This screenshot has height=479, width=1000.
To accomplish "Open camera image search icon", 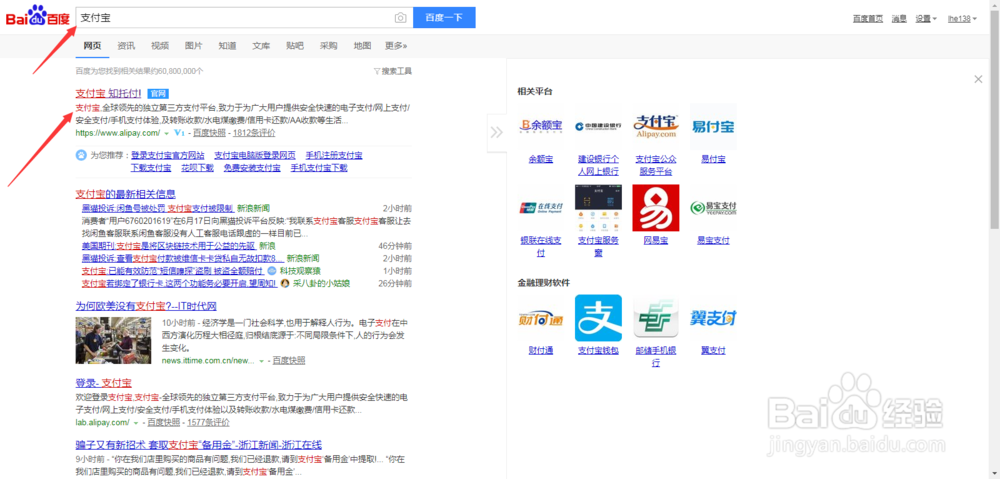I will (400, 18).
